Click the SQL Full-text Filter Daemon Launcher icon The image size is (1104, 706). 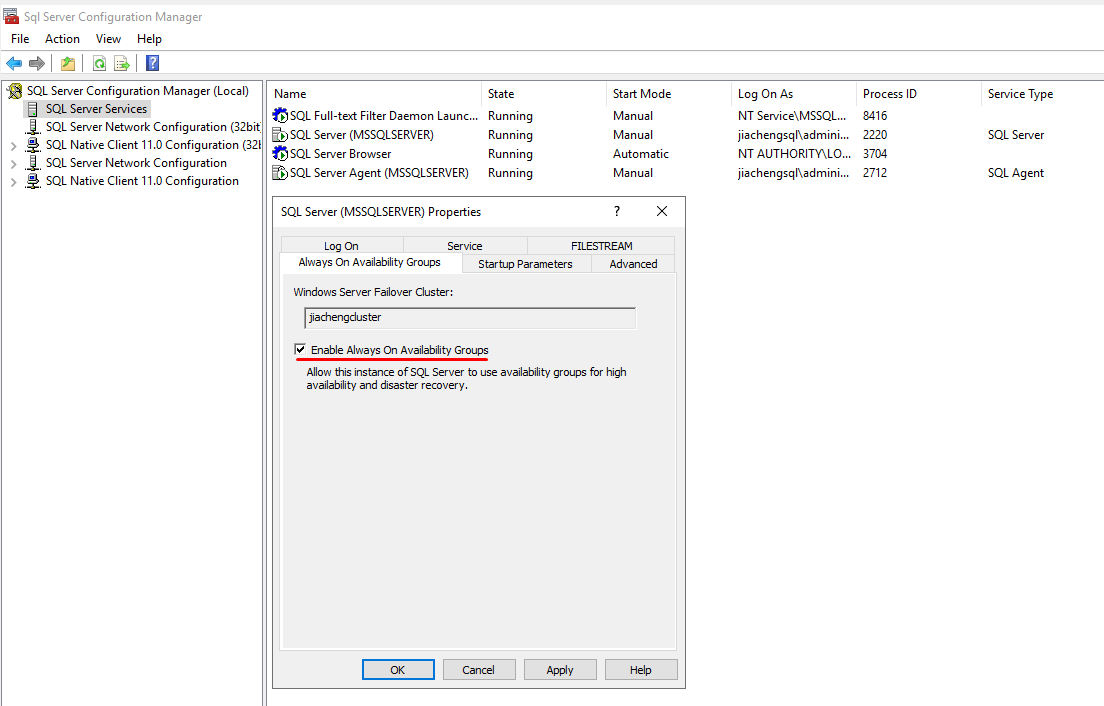click(280, 116)
